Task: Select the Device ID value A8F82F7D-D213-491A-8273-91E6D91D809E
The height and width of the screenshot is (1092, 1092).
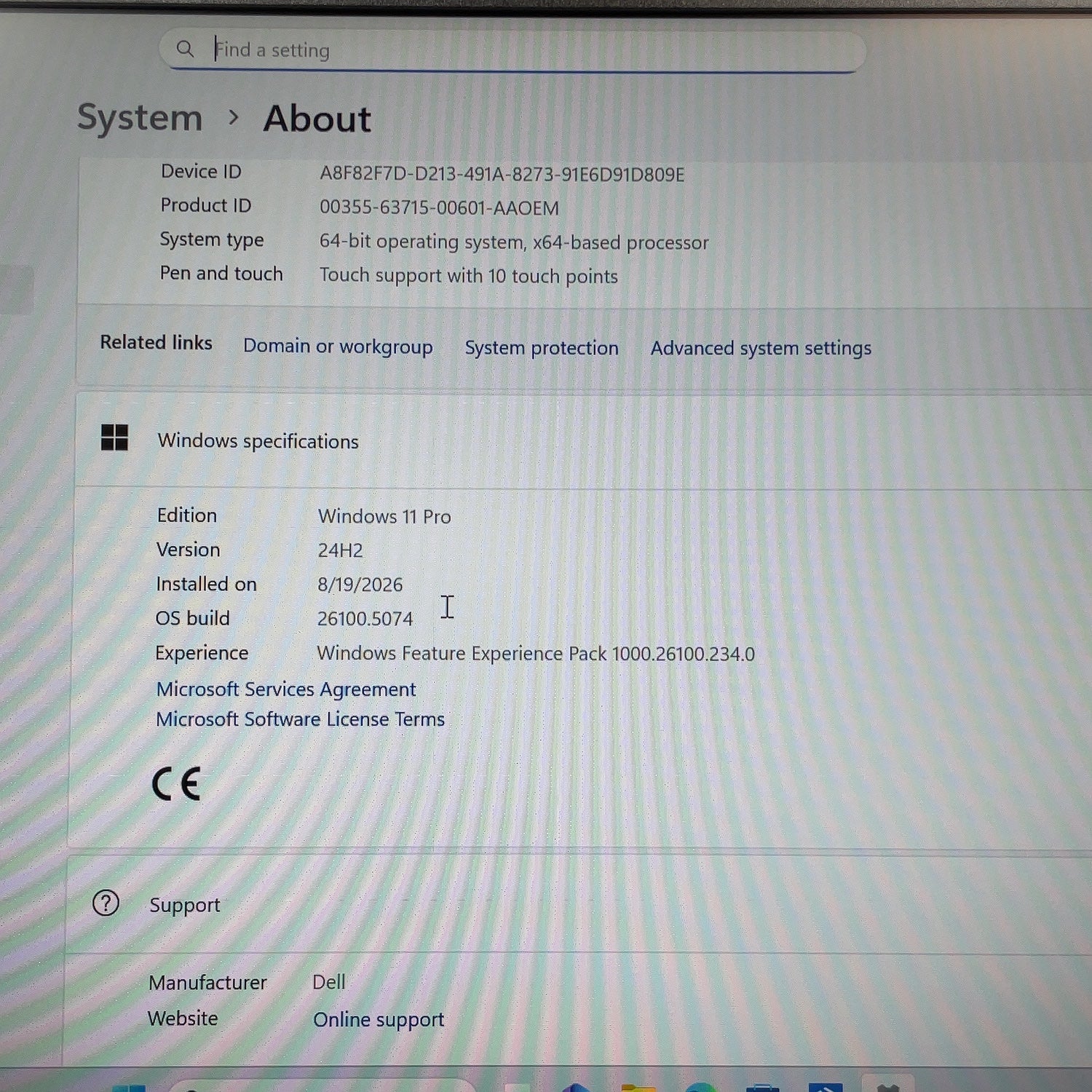Action: [x=502, y=175]
